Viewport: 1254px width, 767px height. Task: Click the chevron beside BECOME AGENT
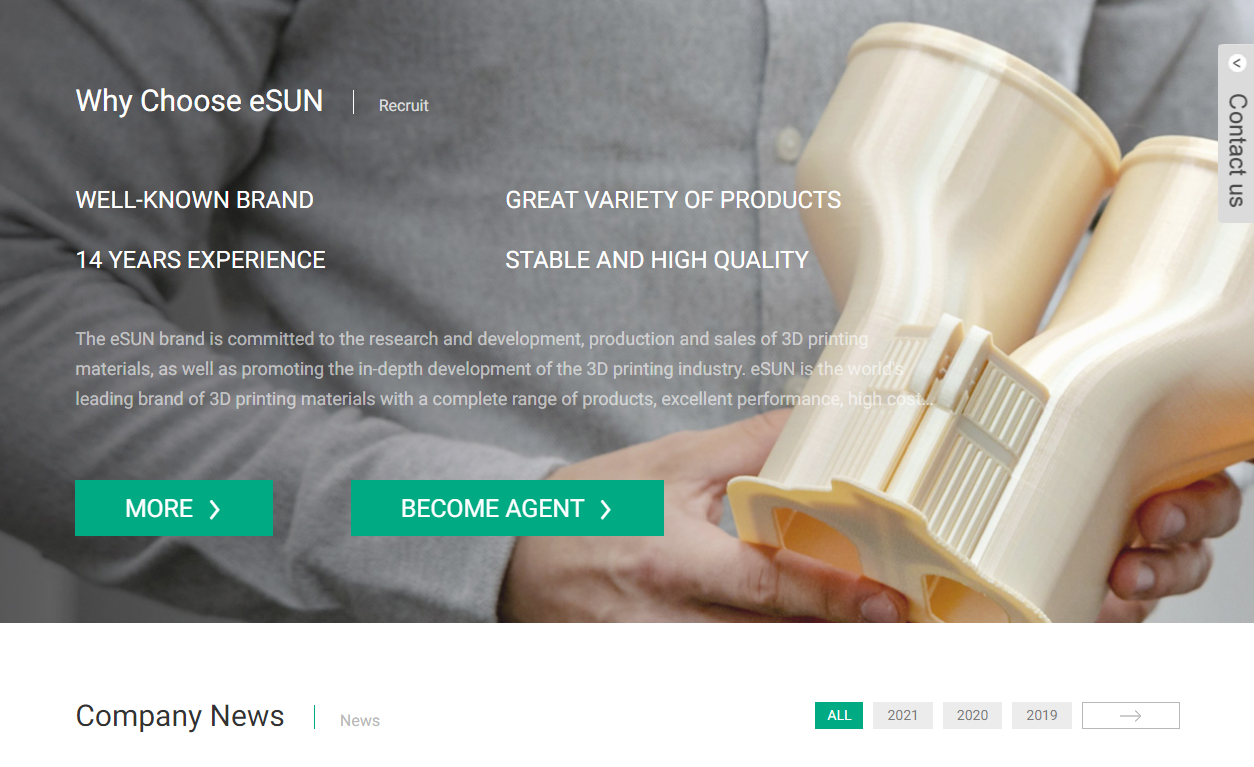[x=605, y=509]
